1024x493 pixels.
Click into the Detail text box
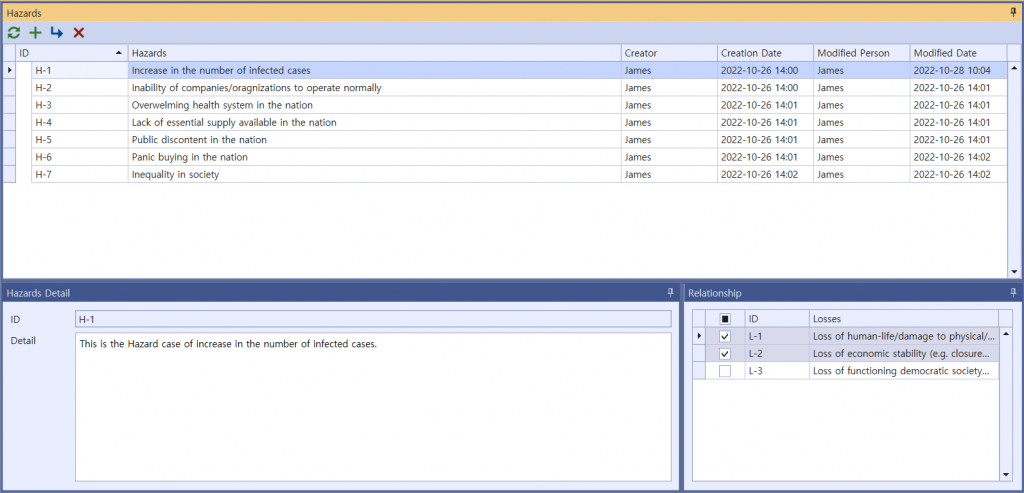coord(372,405)
